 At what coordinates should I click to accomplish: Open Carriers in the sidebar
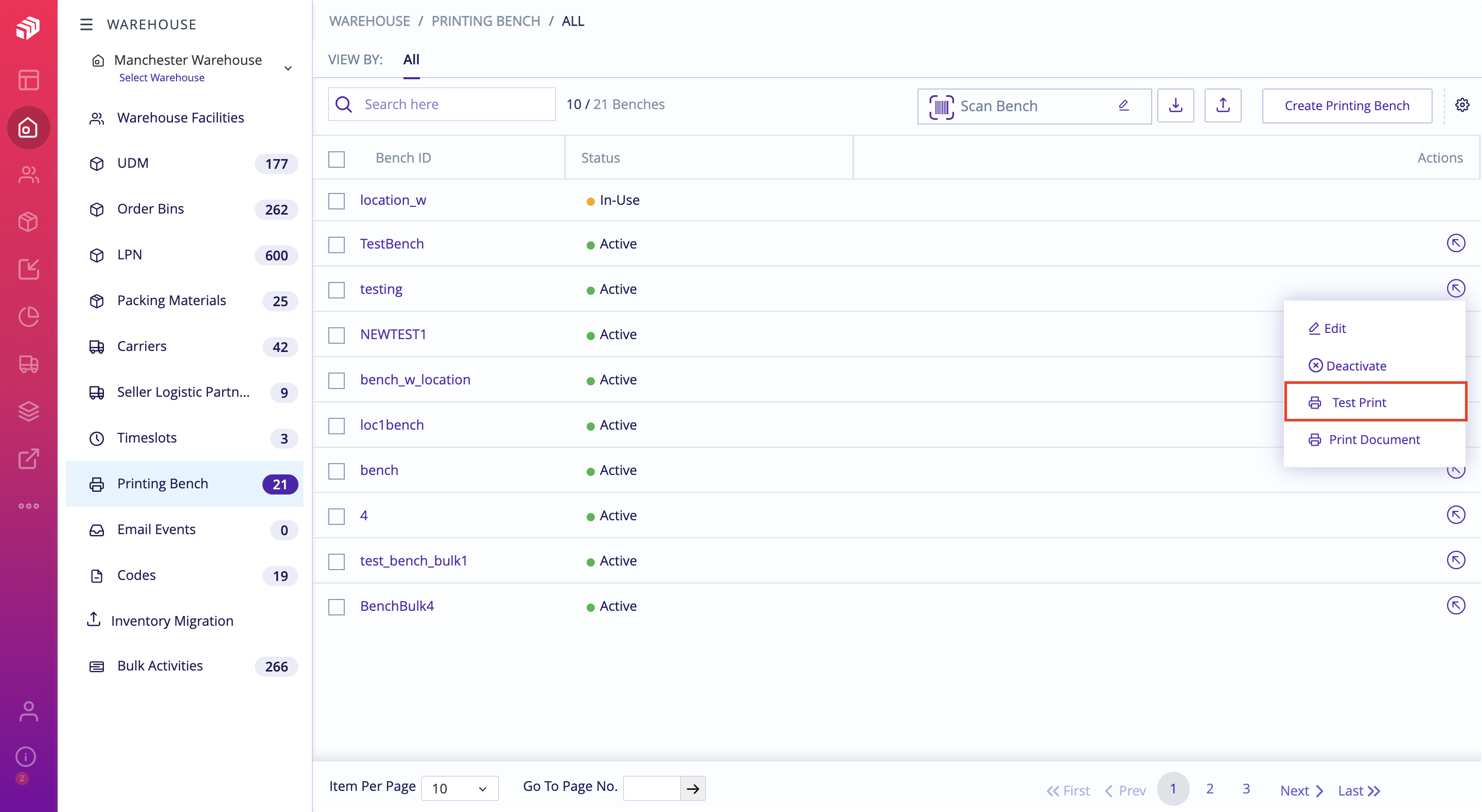click(185, 346)
